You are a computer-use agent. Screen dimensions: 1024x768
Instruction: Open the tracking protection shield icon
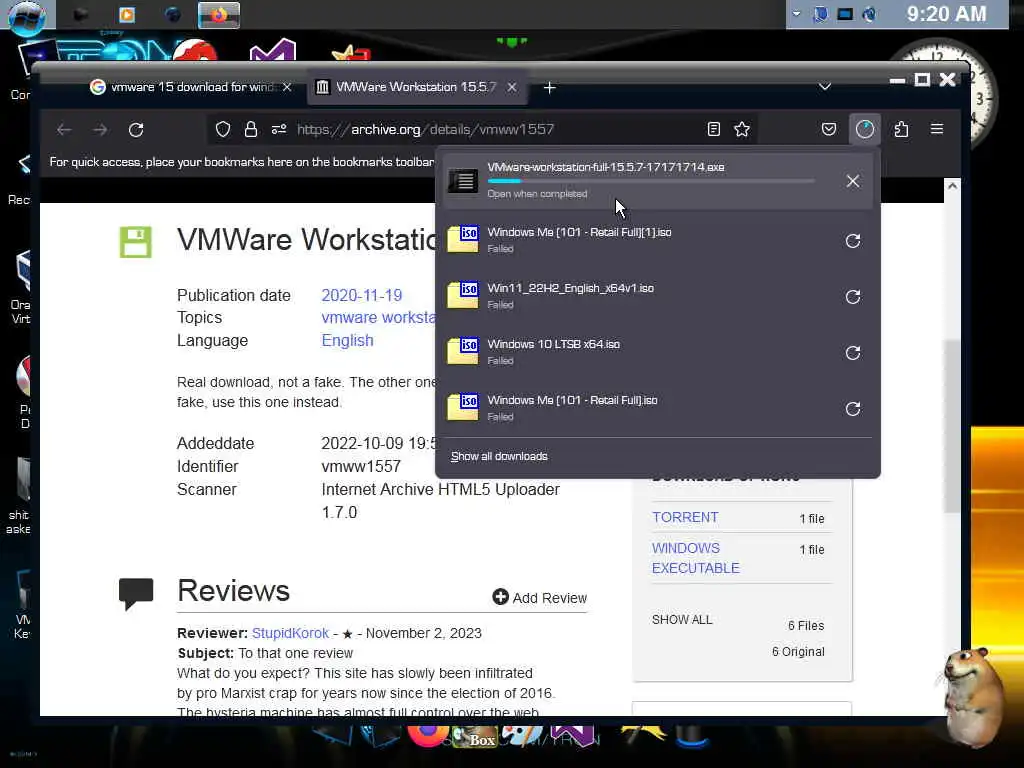click(223, 129)
